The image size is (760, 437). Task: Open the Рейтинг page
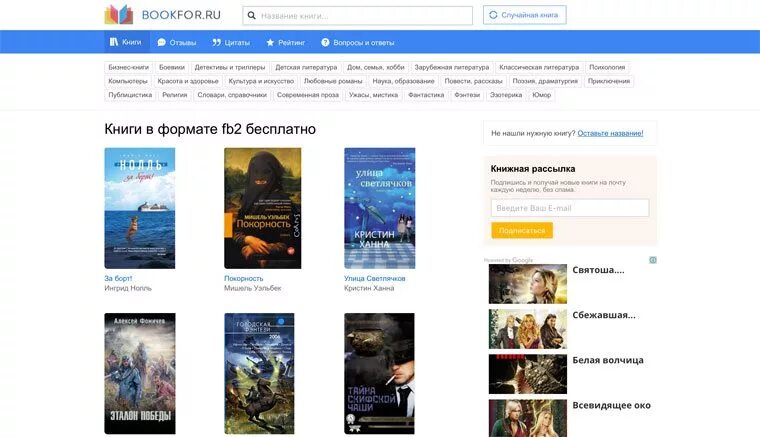(285, 43)
